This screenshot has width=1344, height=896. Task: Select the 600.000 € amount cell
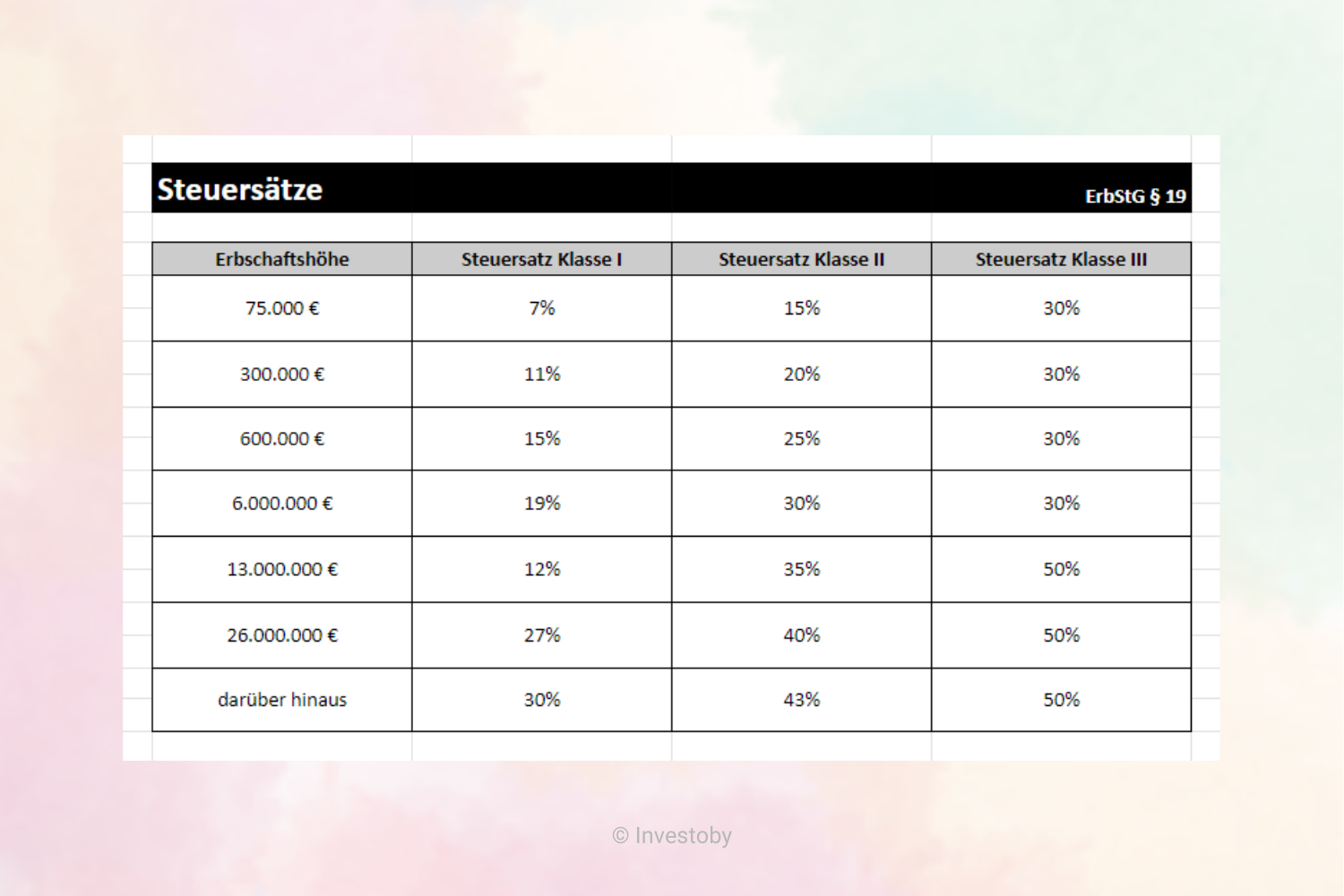pos(281,439)
